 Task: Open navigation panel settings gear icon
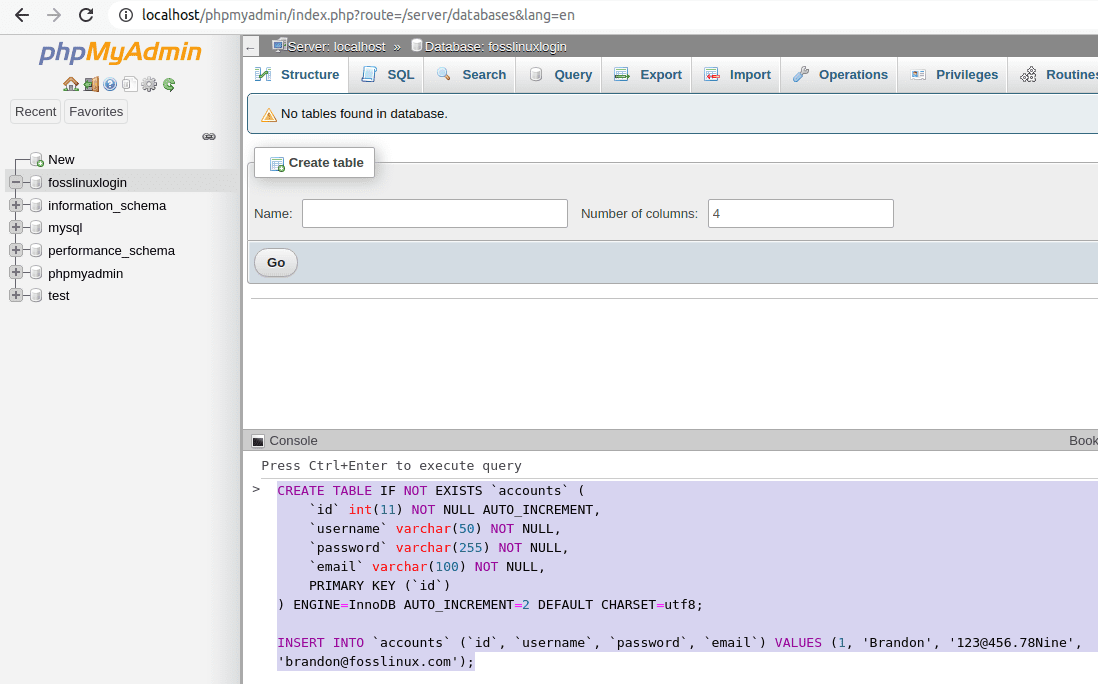(x=149, y=85)
